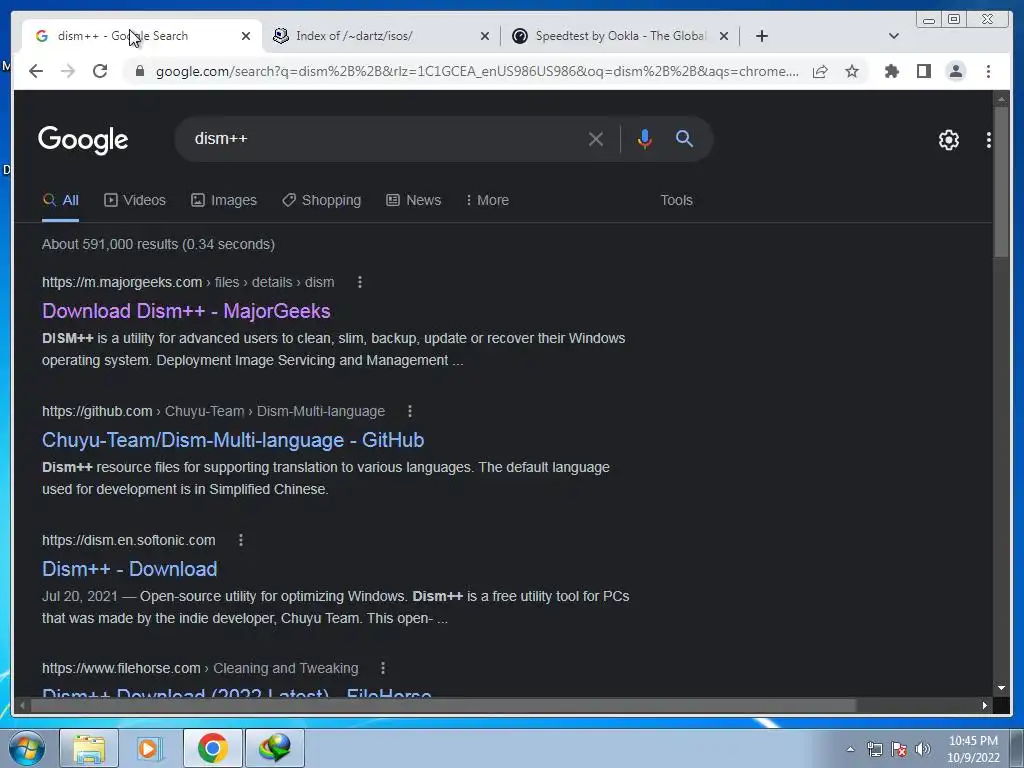Image resolution: width=1024 pixels, height=768 pixels.
Task: Switch to Videos results
Action: [135, 200]
